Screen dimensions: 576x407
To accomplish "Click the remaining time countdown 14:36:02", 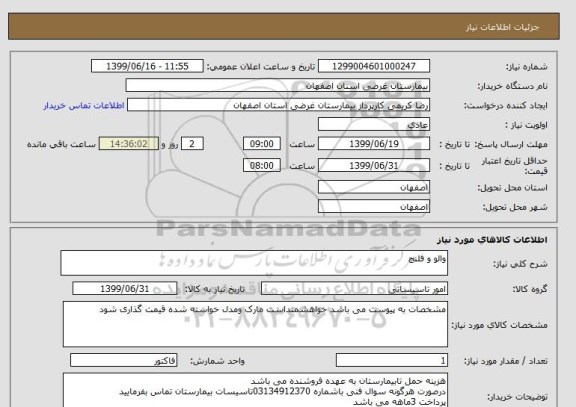I will [129, 144].
